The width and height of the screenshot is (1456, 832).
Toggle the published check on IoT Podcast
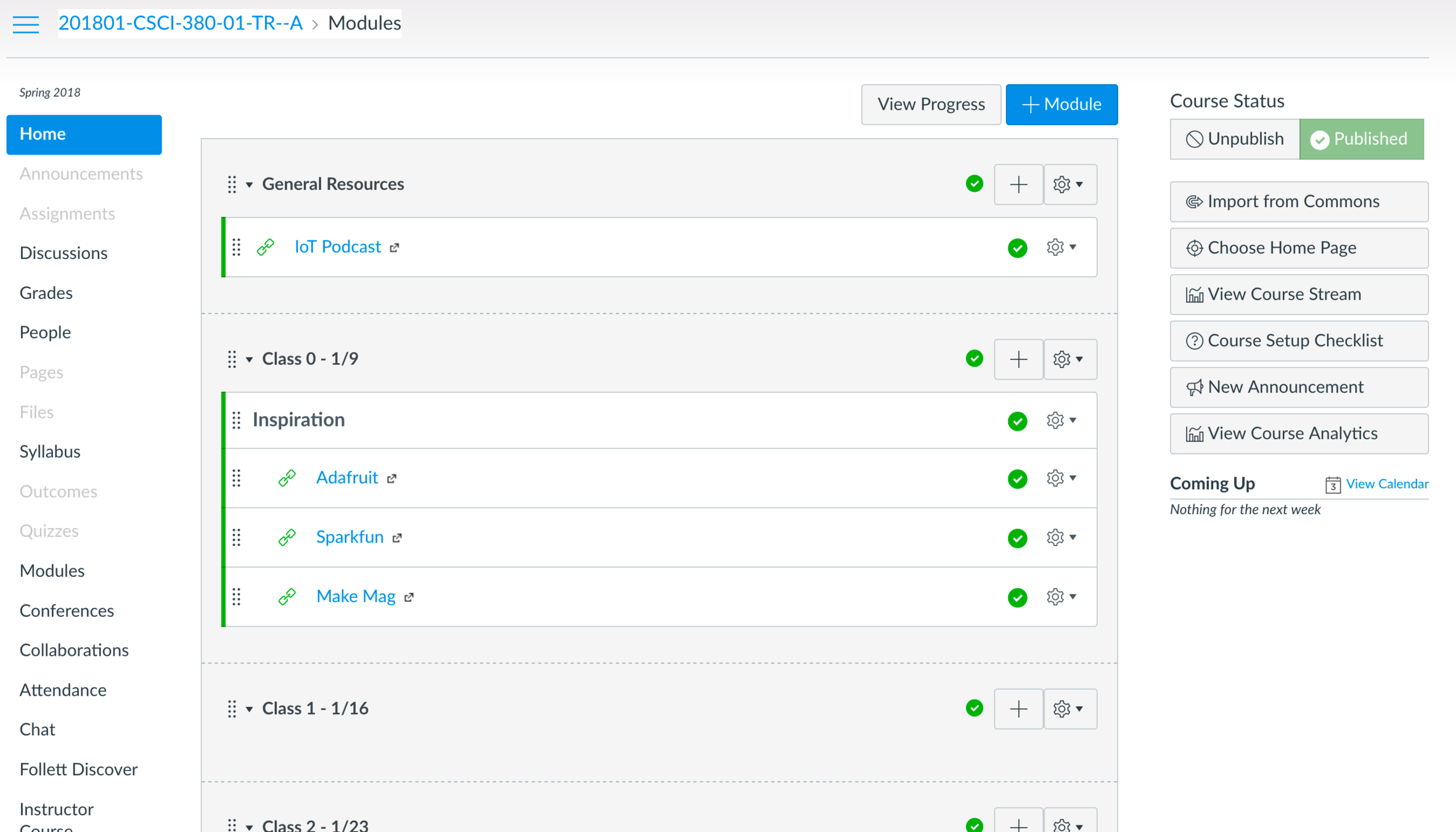click(1017, 248)
